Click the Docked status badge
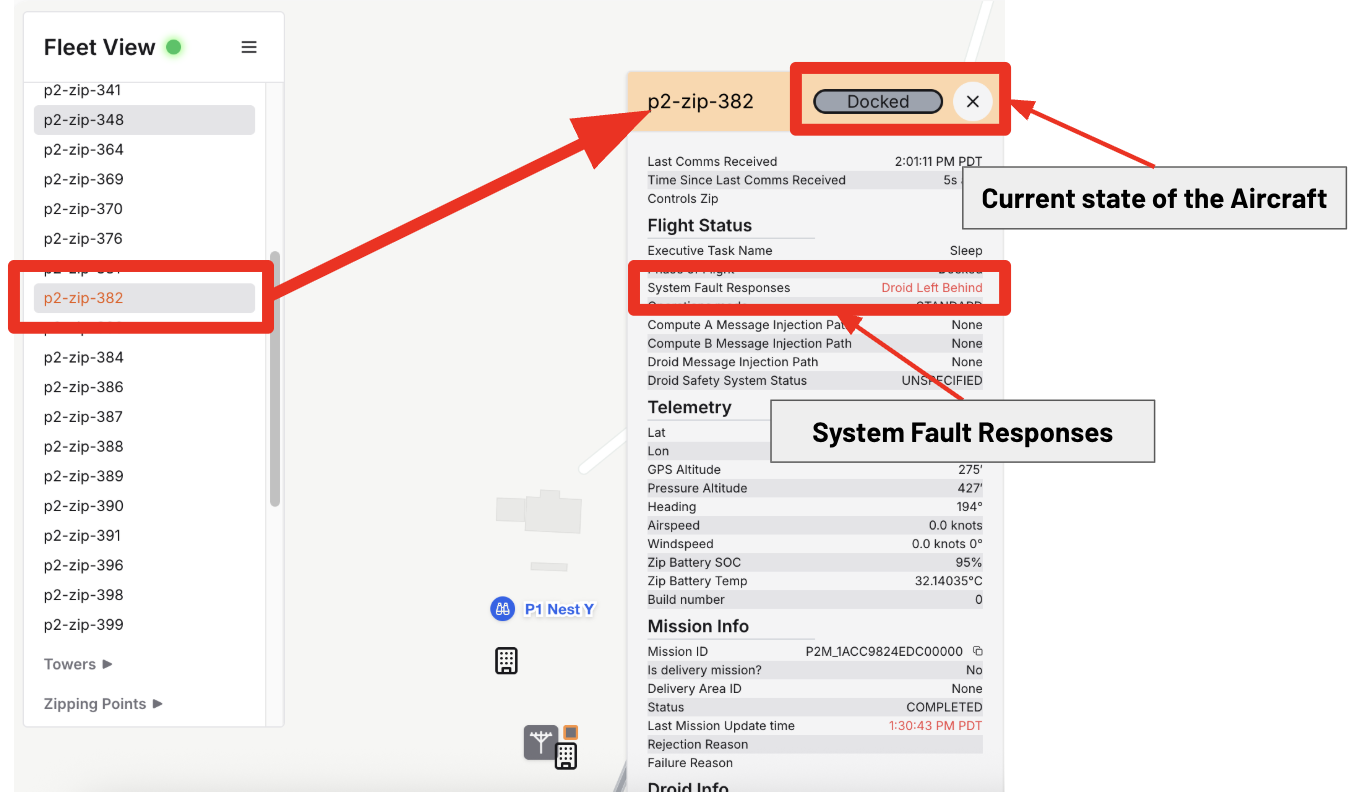This screenshot has width=1358, height=792. click(x=878, y=101)
